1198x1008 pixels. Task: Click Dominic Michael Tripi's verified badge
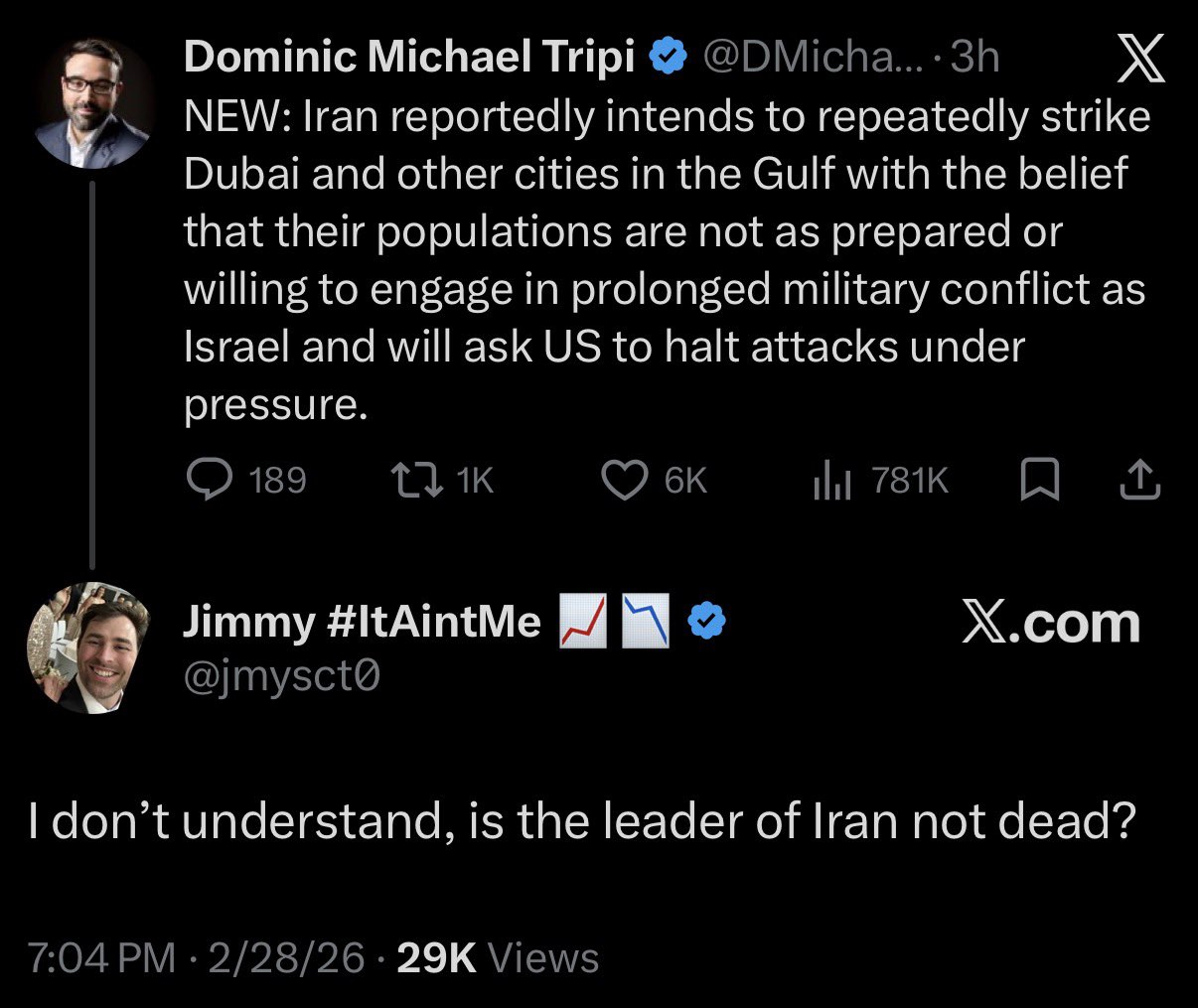[x=669, y=57]
